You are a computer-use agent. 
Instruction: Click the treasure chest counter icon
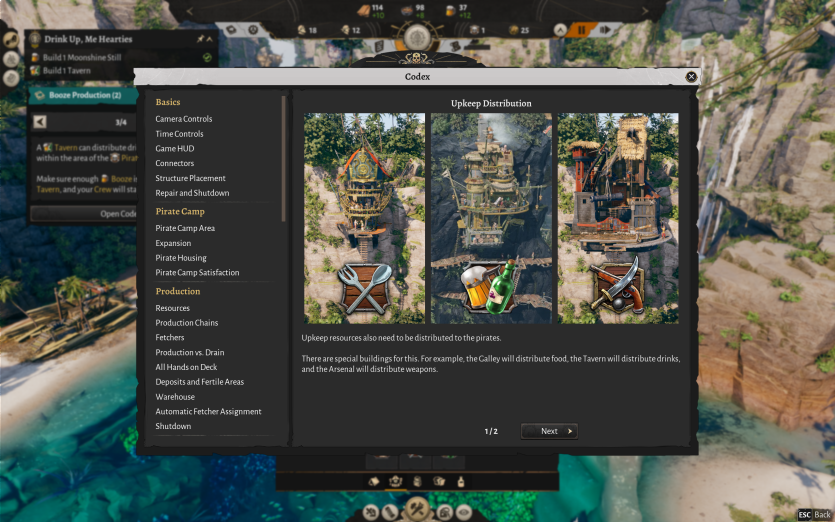click(x=474, y=30)
